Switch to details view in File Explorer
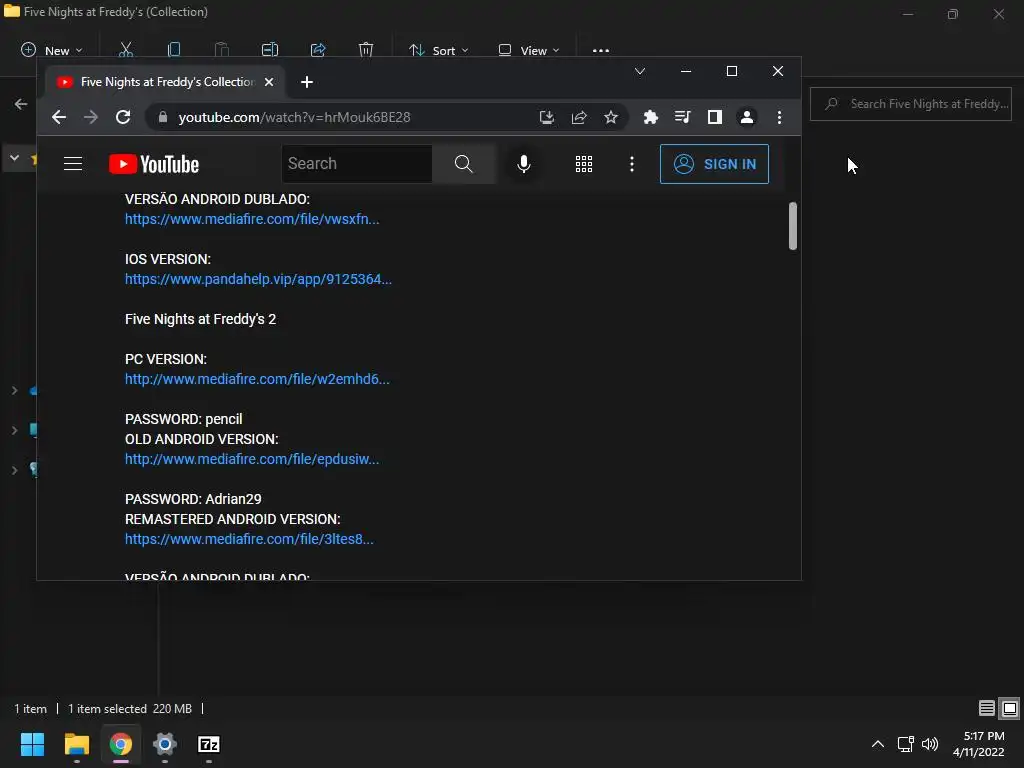This screenshot has height=768, width=1024. click(987, 709)
